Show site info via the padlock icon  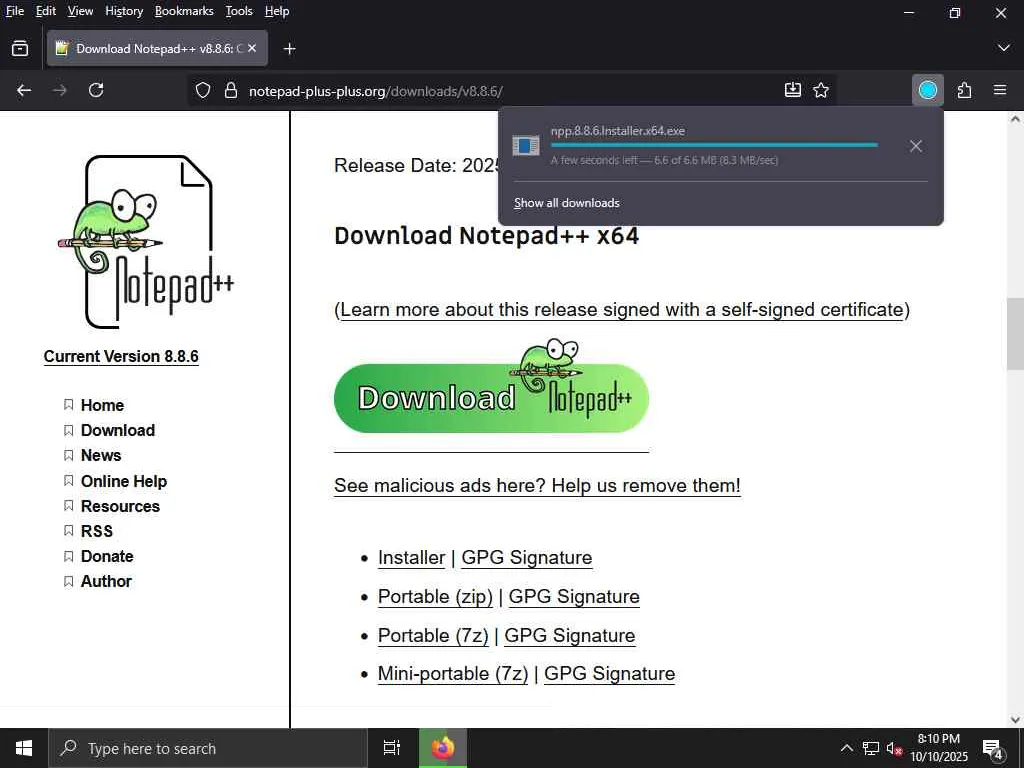tap(231, 90)
